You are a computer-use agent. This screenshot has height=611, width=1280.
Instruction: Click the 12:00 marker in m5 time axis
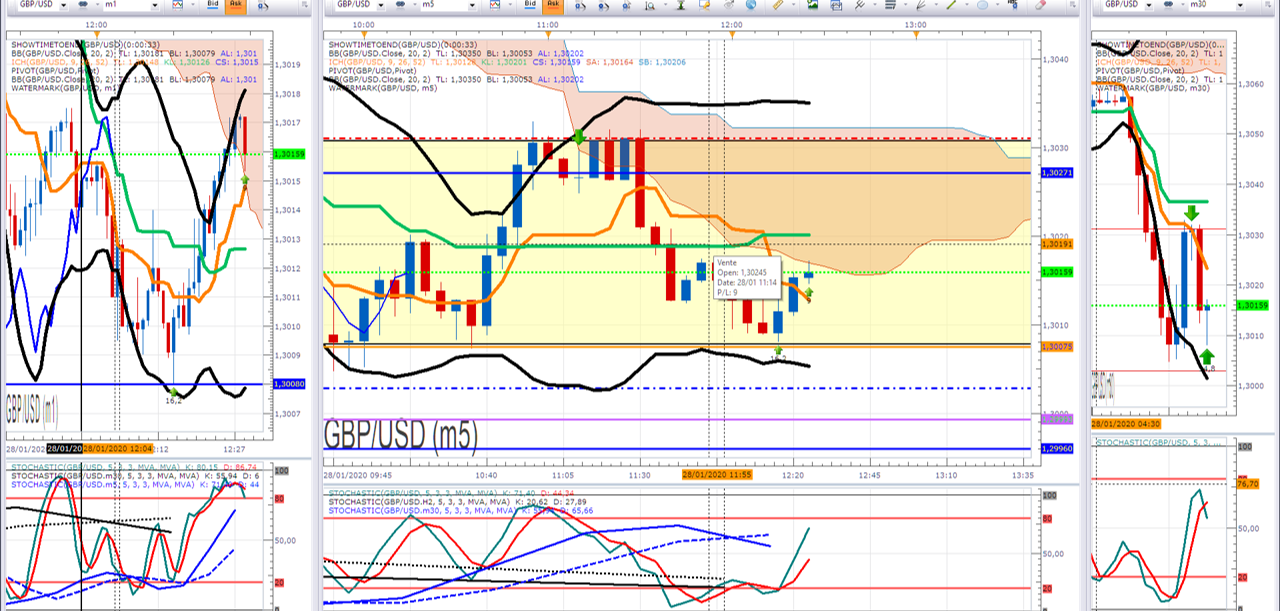pos(731,24)
